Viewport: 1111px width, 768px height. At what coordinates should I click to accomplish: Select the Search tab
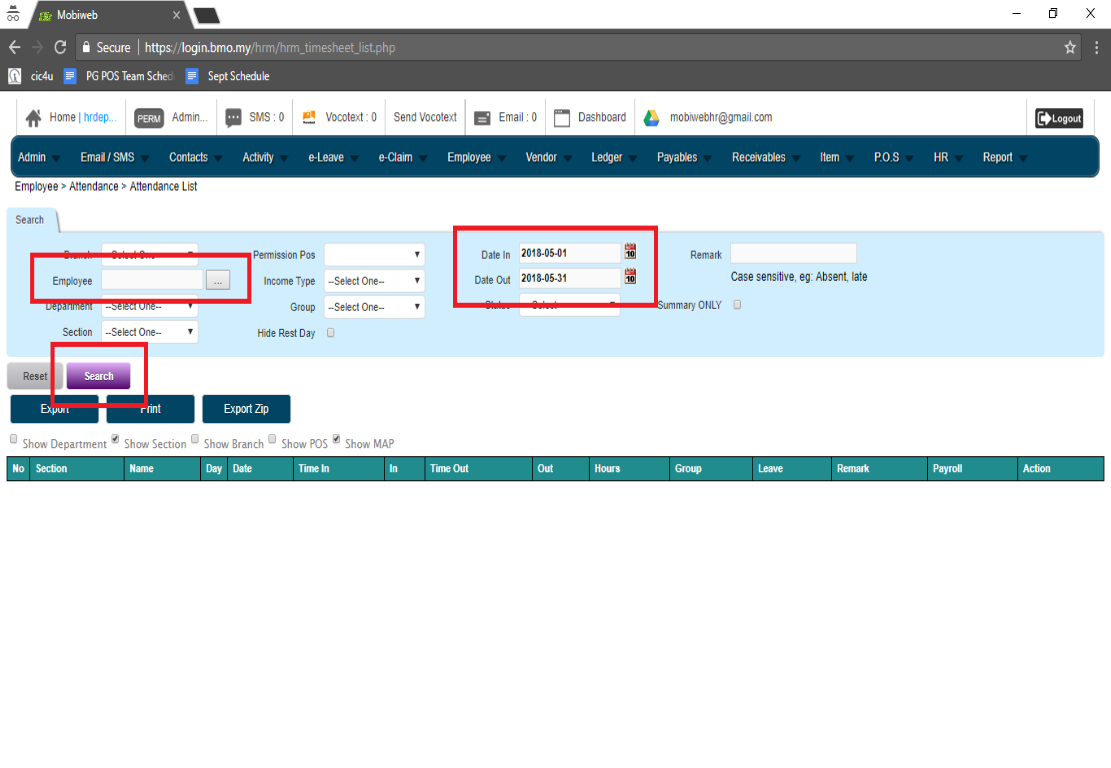(x=30, y=220)
